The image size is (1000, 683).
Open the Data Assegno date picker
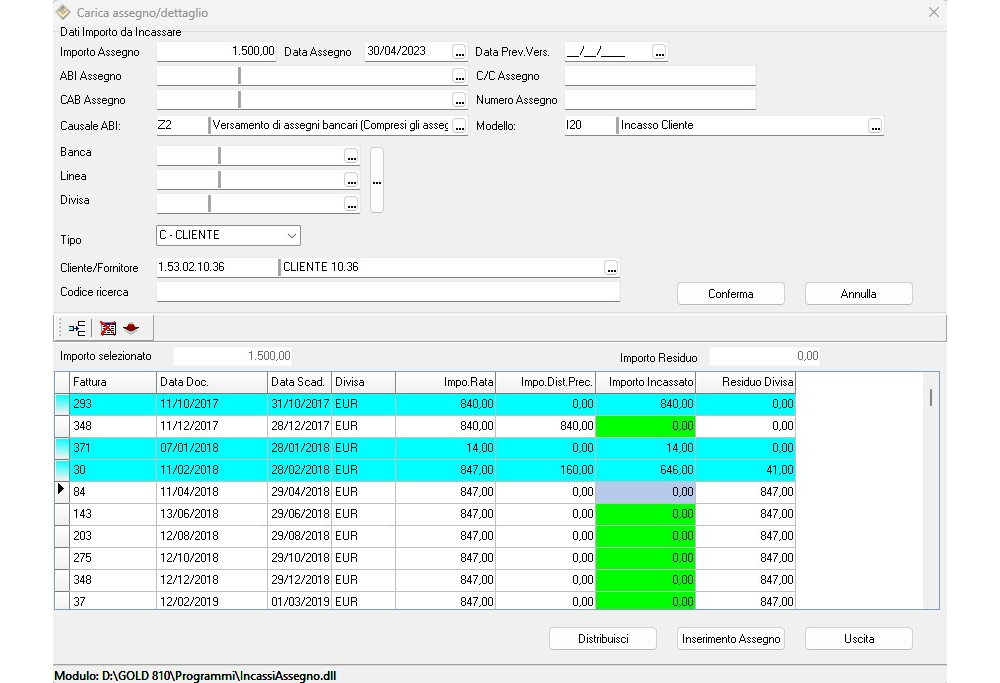(460, 52)
